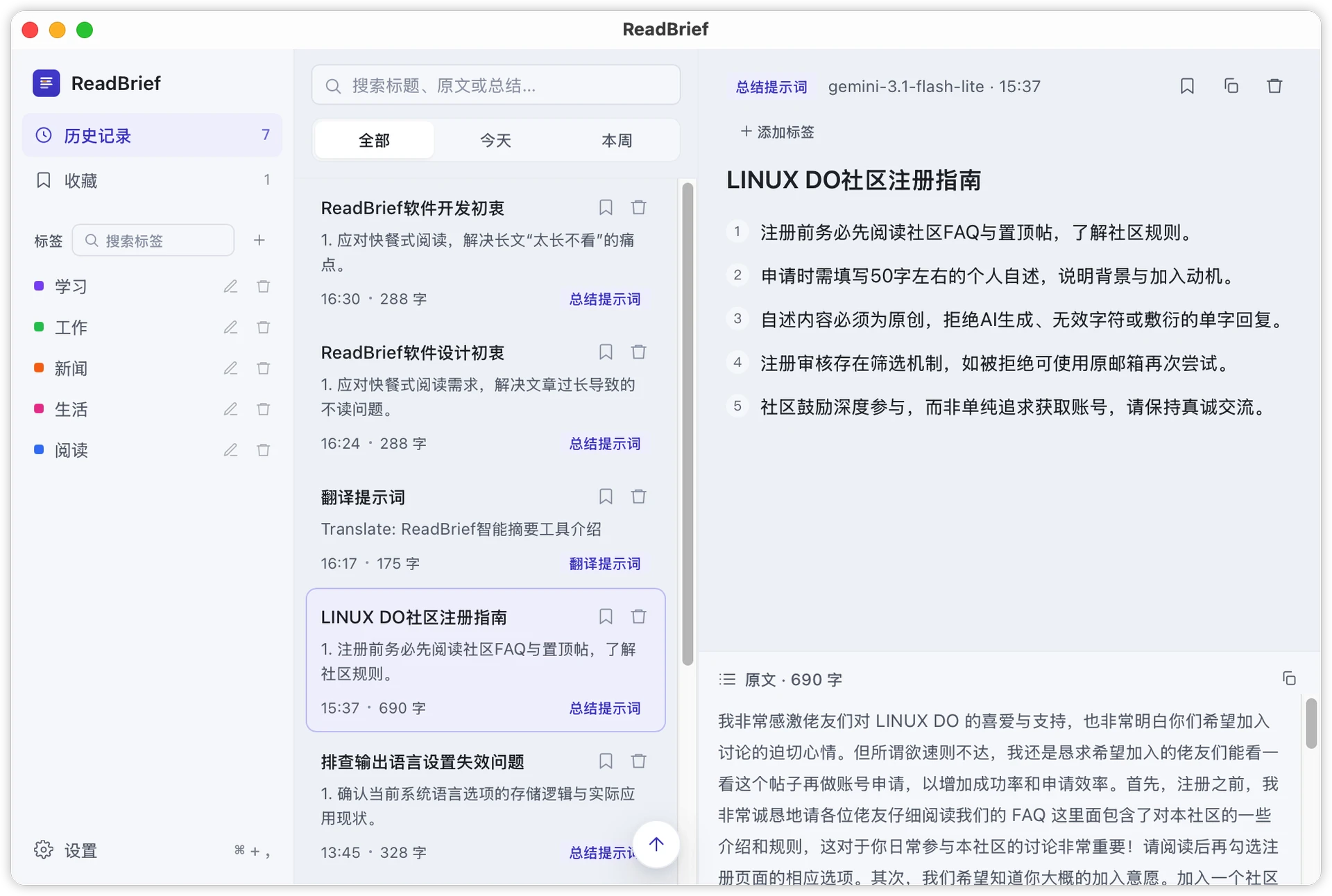
Task: Delete the opened summary via header trash
Action: point(1274,86)
